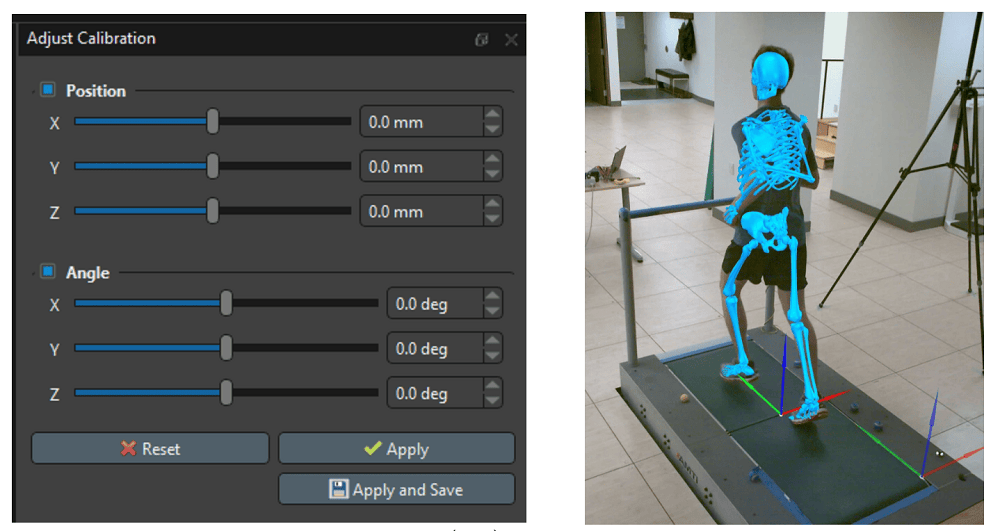Viewport: 1000px width, 531px height.
Task: Decrease Position Z with down arrow
Action: tap(492, 218)
